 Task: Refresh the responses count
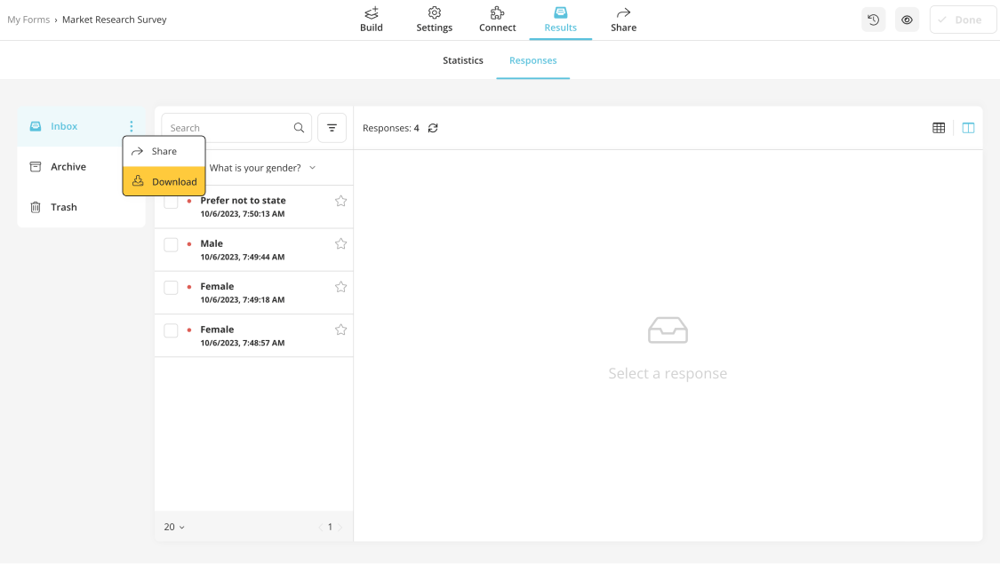tap(433, 128)
